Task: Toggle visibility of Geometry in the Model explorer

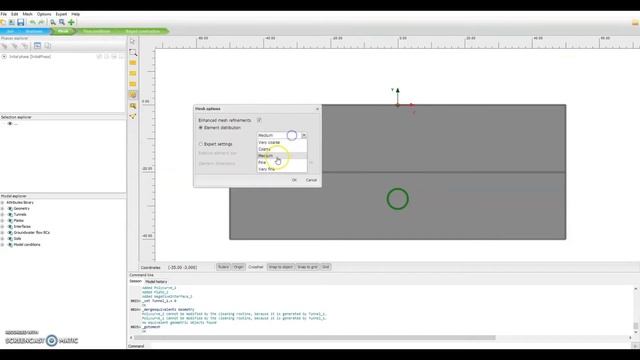Action: 10,209
